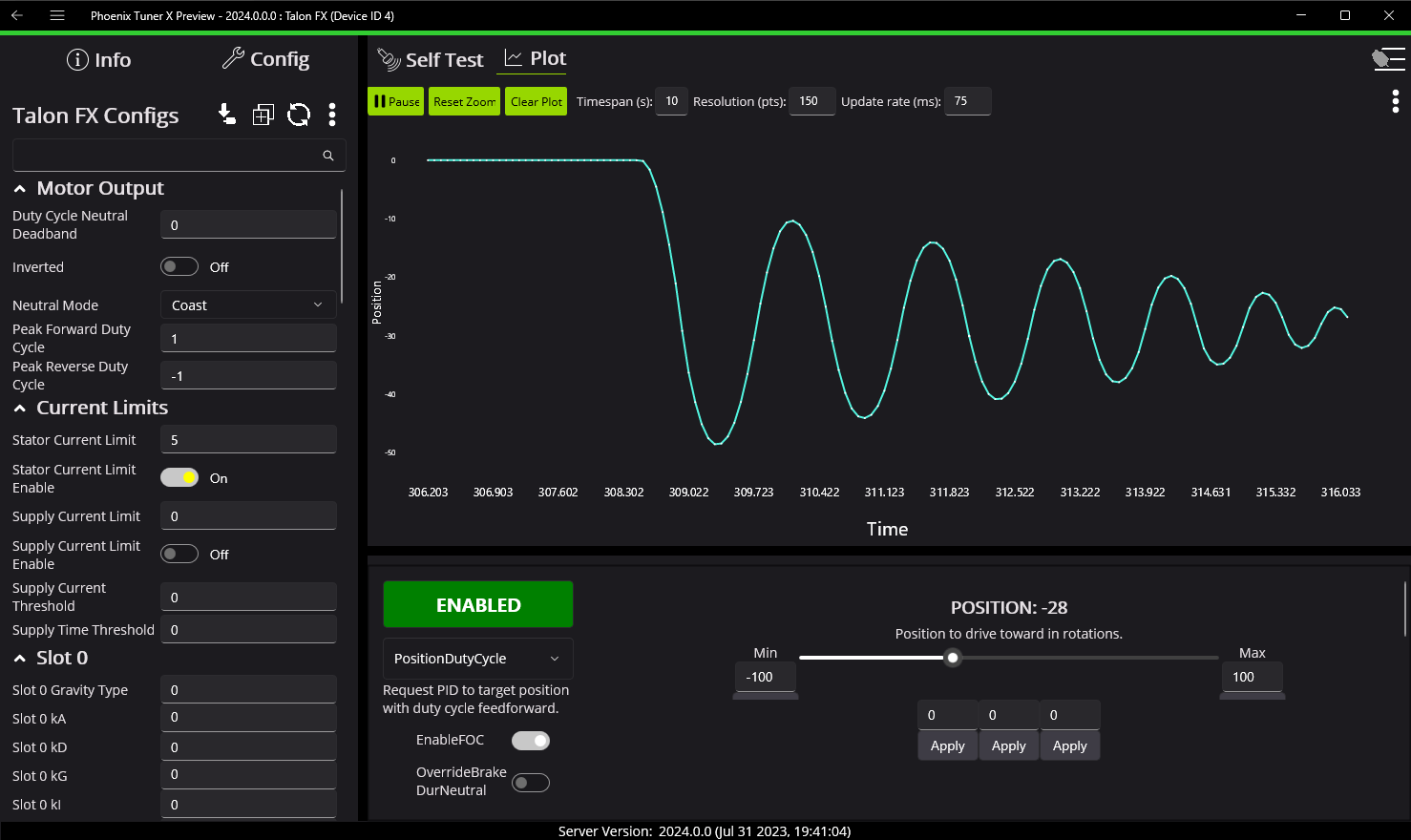This screenshot has width=1411, height=840.
Task: Click the Reset Zoom button
Action: point(464,101)
